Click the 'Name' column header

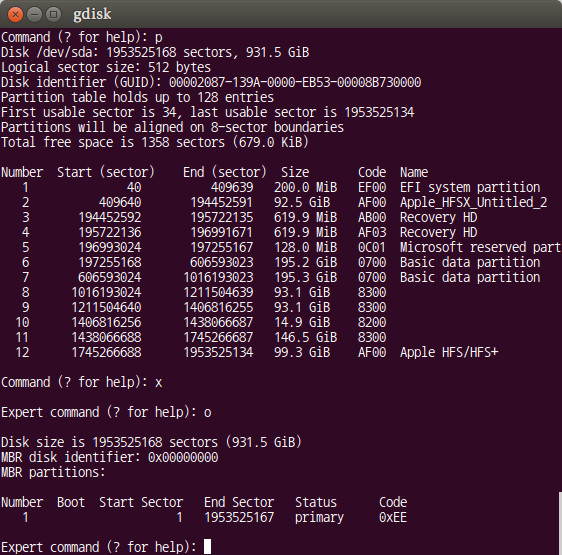(x=414, y=172)
